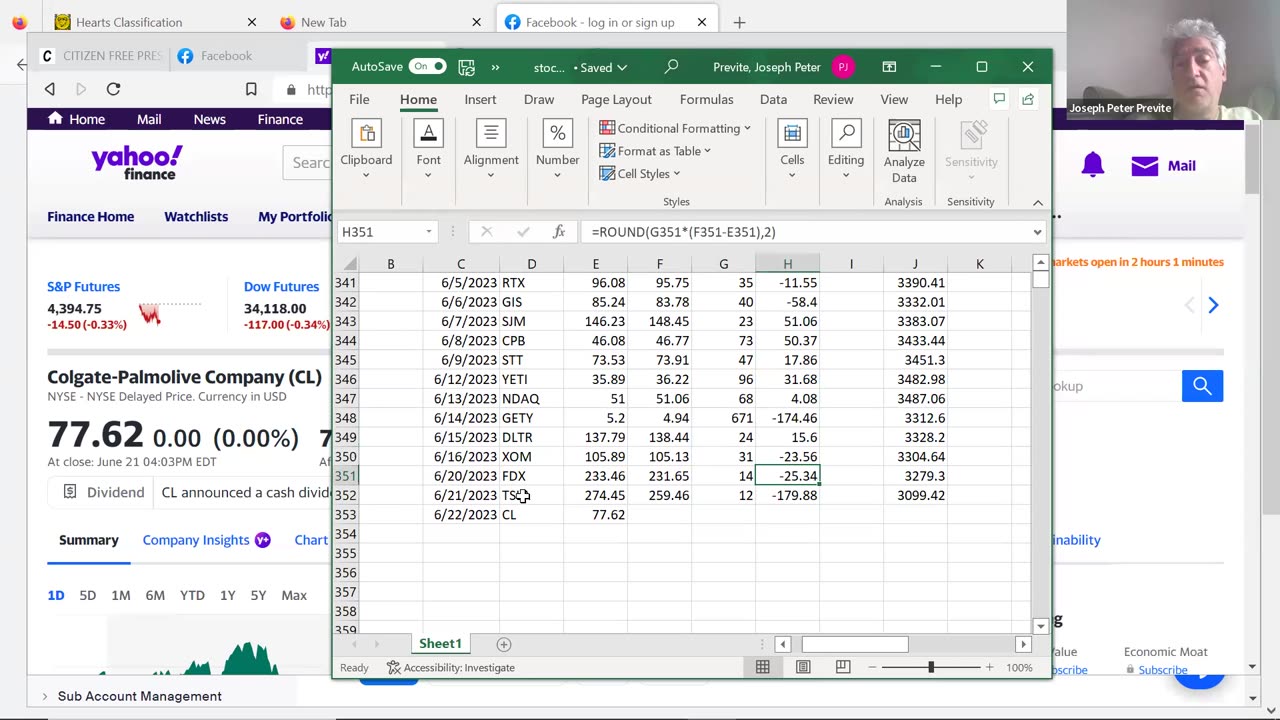Open the Excel Comments icon
1280x720 pixels.
pos(998,99)
